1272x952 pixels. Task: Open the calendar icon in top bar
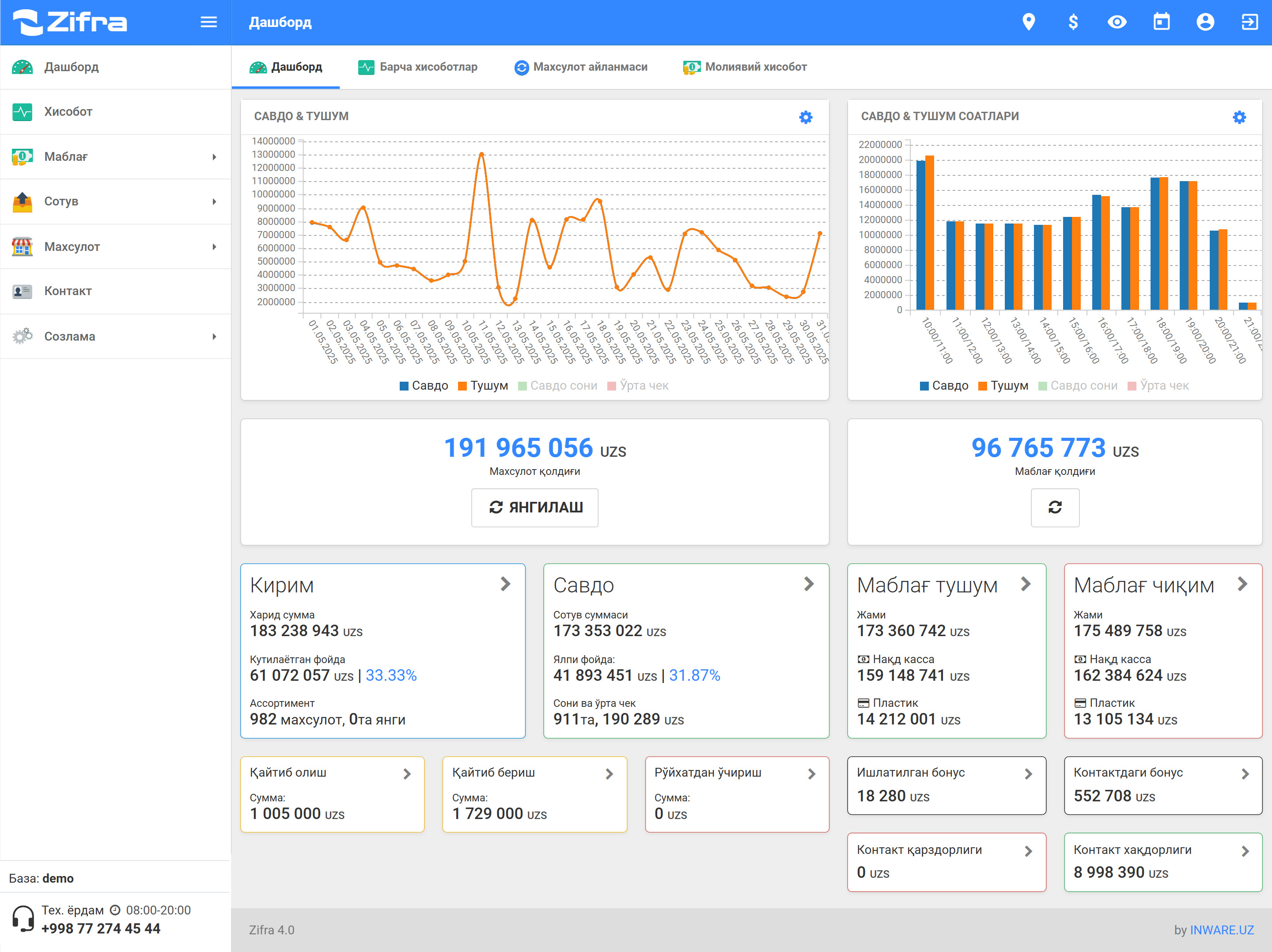click(1161, 23)
